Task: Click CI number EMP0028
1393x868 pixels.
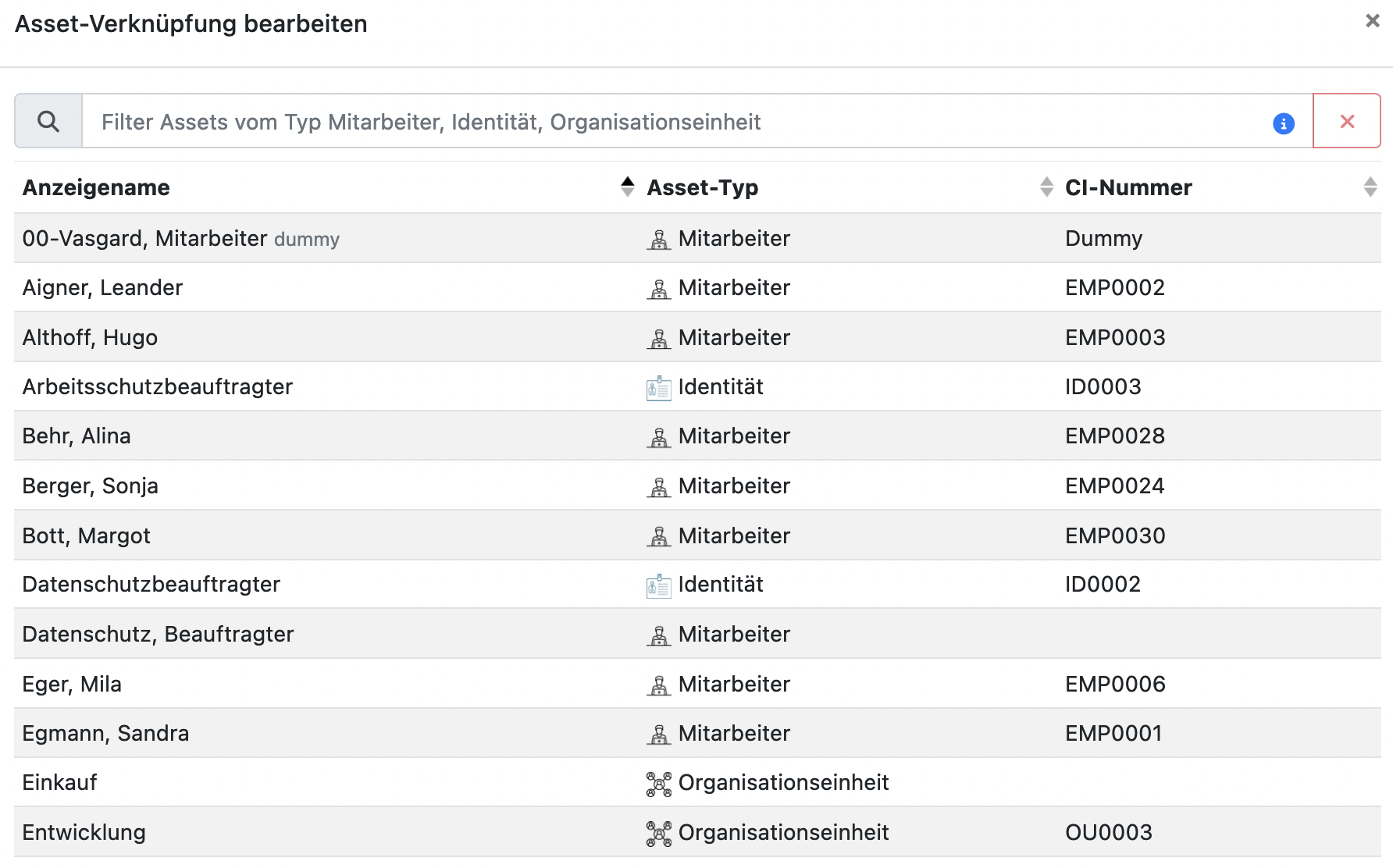Action: click(1115, 436)
